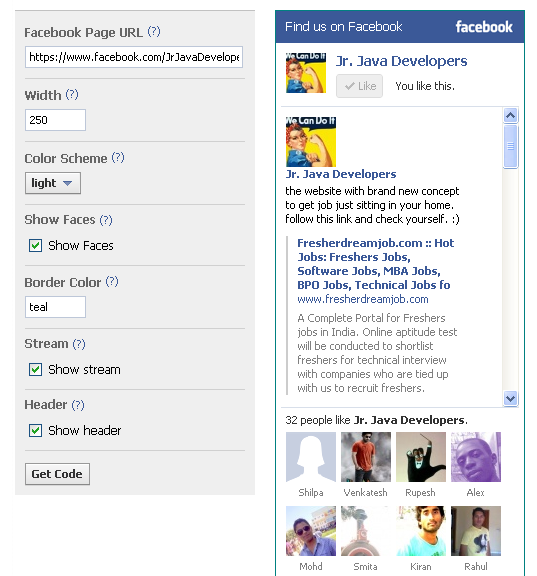Click the stream post's We Can Do It image
The width and height of the screenshot is (537, 576).
(311, 142)
